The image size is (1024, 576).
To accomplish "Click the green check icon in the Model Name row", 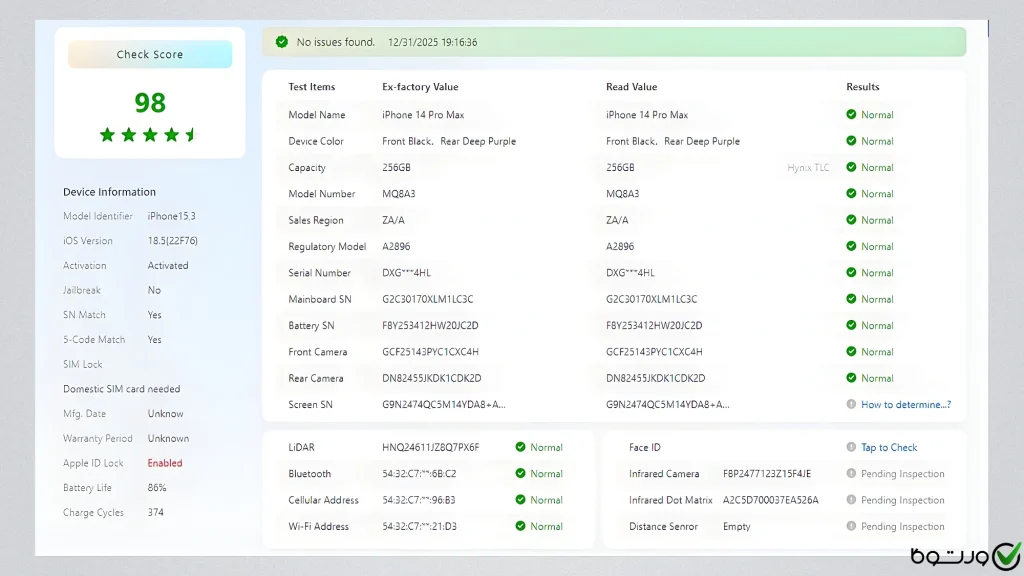I will click(x=851, y=115).
